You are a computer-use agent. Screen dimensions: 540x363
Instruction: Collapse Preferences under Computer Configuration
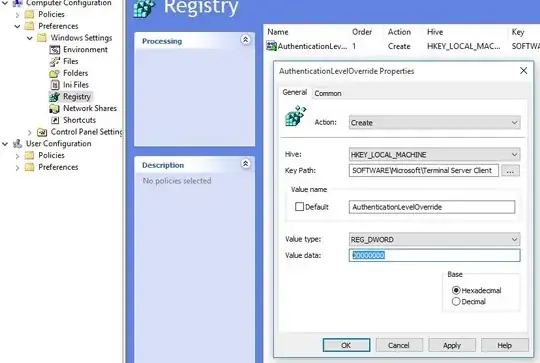click(x=17, y=26)
